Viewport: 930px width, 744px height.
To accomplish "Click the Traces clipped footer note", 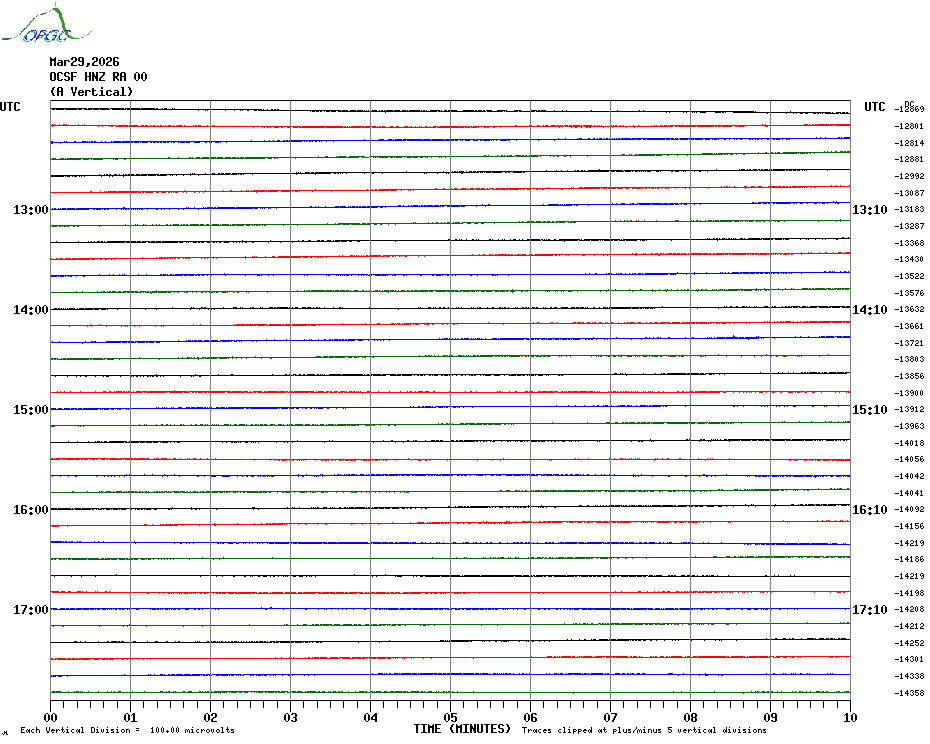I will [644, 730].
